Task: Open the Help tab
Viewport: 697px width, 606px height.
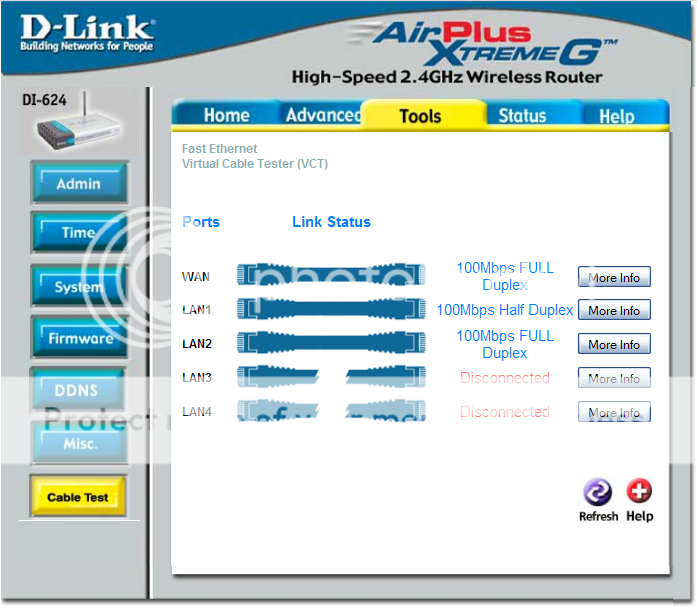Action: pyautogui.click(x=616, y=116)
